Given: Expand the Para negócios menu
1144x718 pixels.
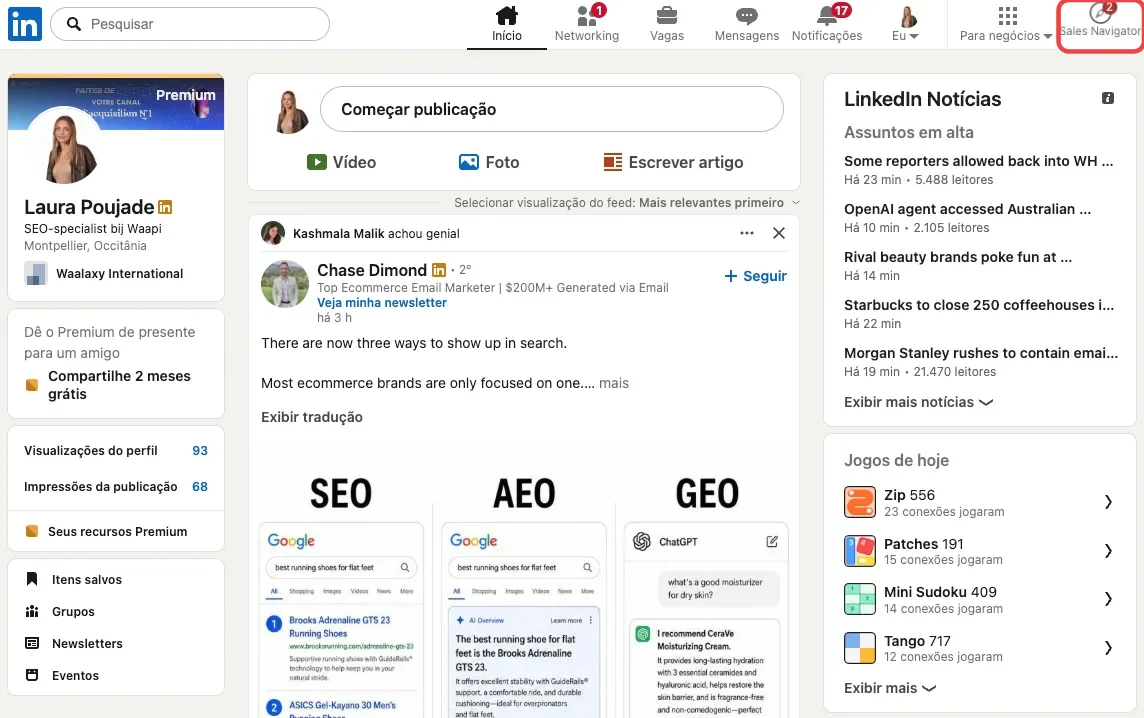Looking at the screenshot, I should 1006,24.
